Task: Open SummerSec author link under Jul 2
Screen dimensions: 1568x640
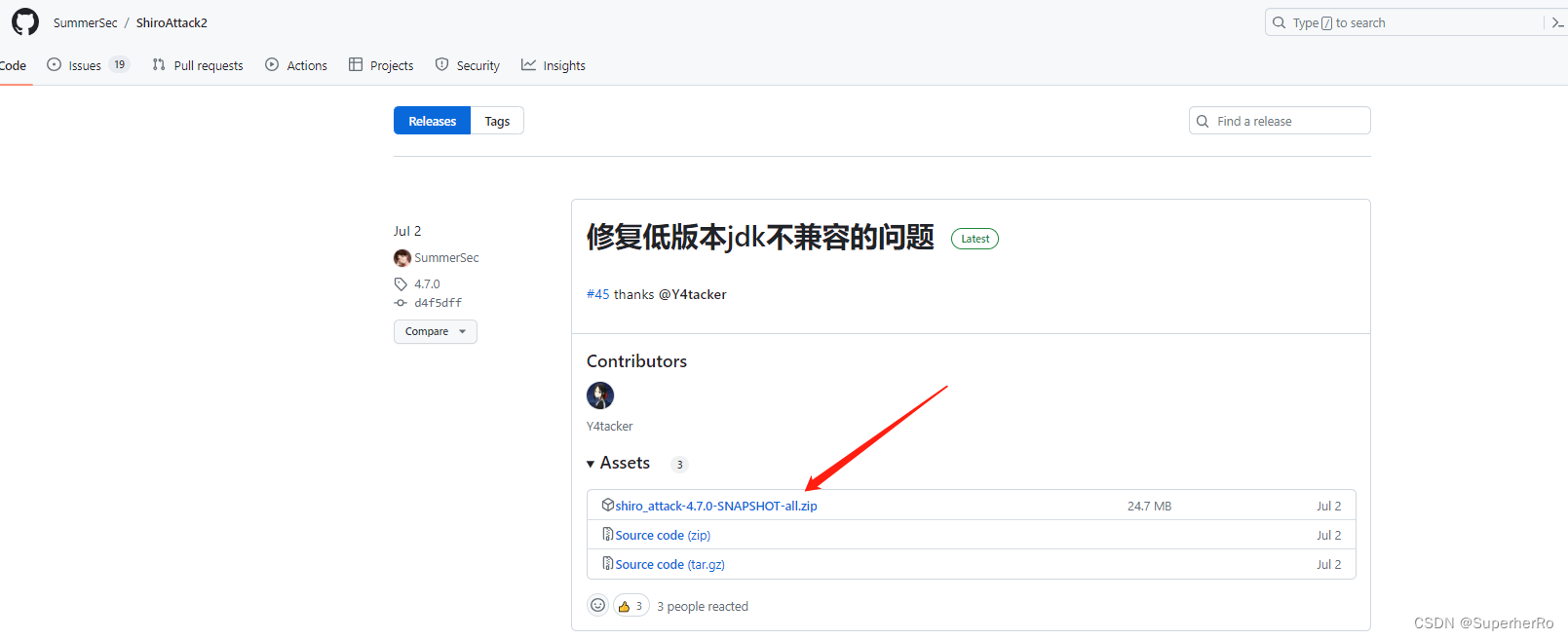Action: (x=446, y=258)
